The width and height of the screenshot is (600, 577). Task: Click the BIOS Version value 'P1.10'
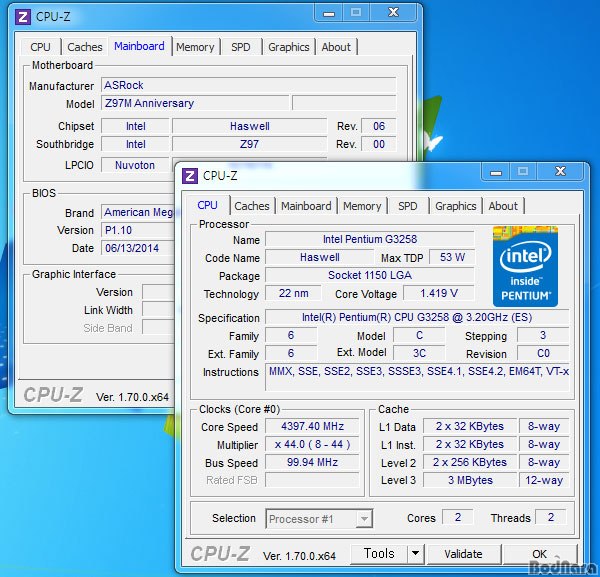pyautogui.click(x=138, y=230)
